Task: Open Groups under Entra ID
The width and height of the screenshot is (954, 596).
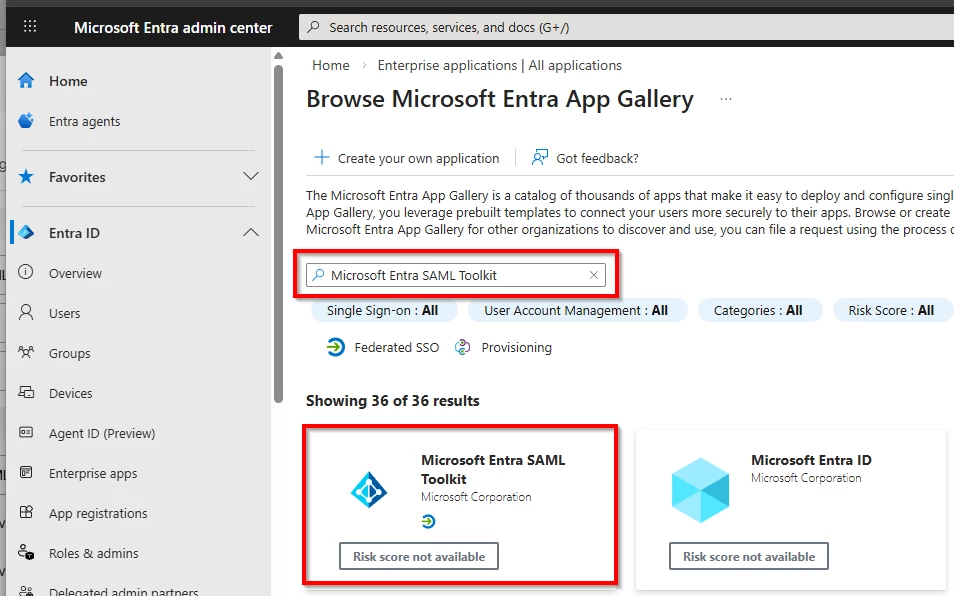Action: tap(69, 353)
